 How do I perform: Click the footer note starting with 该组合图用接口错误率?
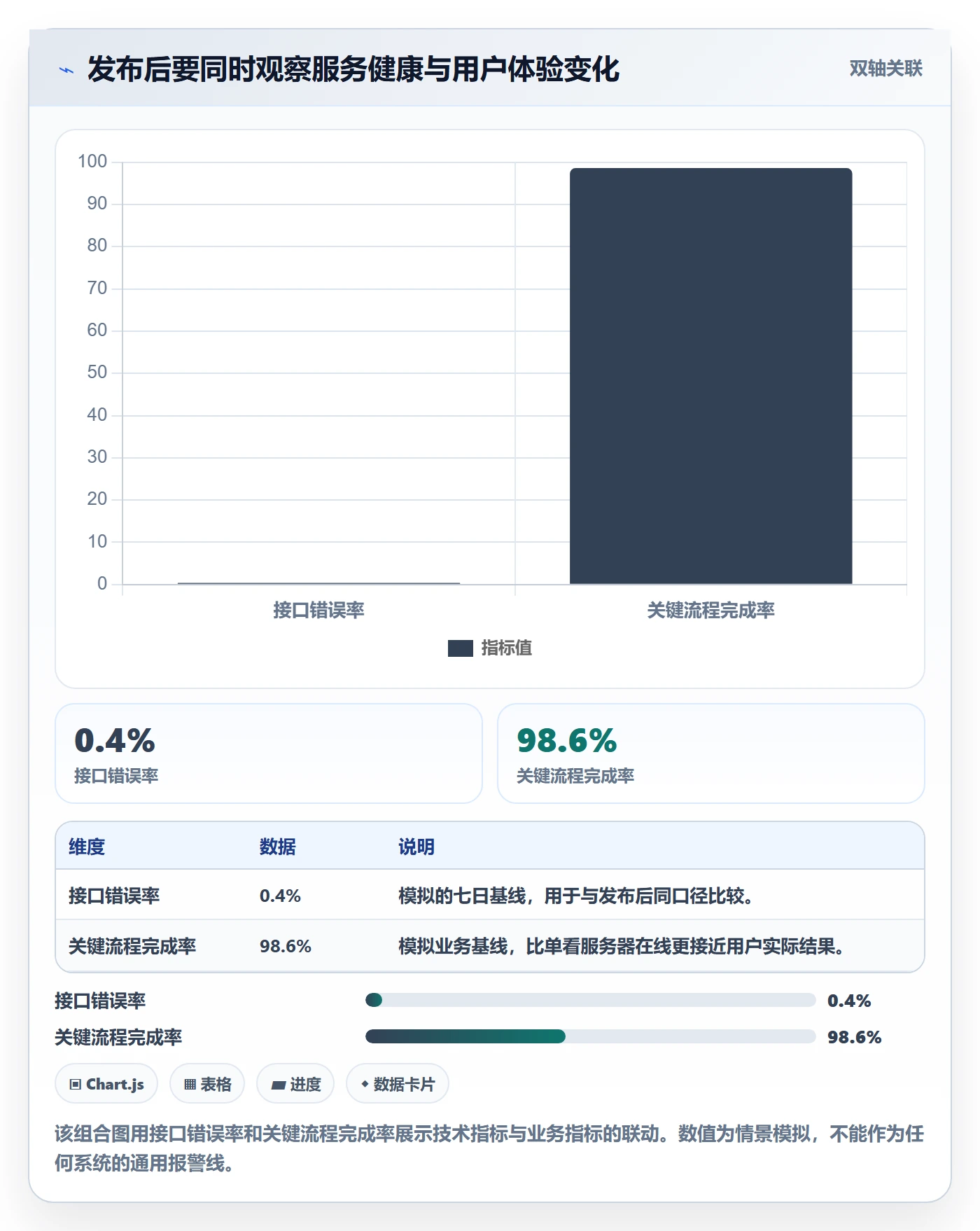[489, 1148]
